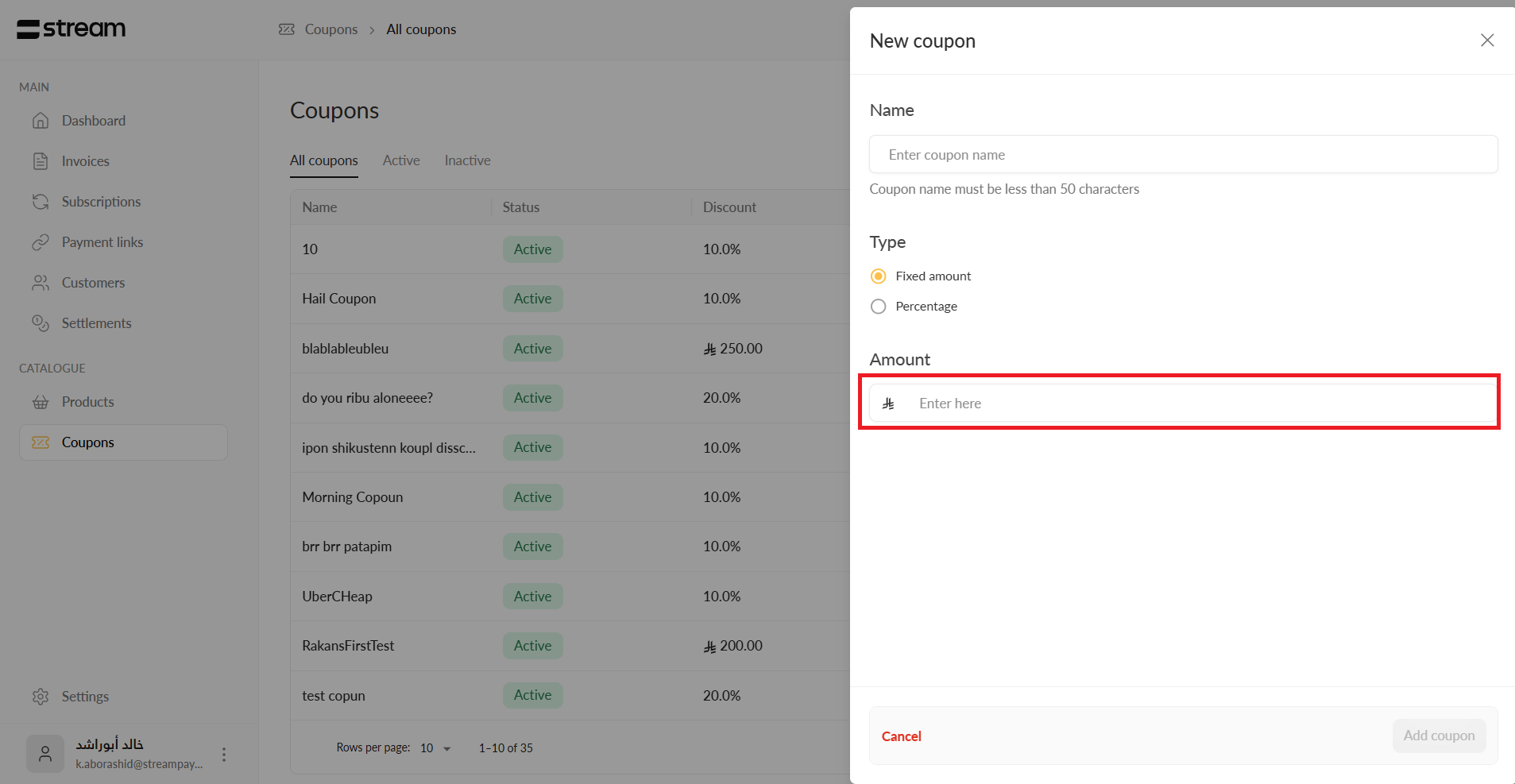Open Invoices via its document icon

(41, 161)
